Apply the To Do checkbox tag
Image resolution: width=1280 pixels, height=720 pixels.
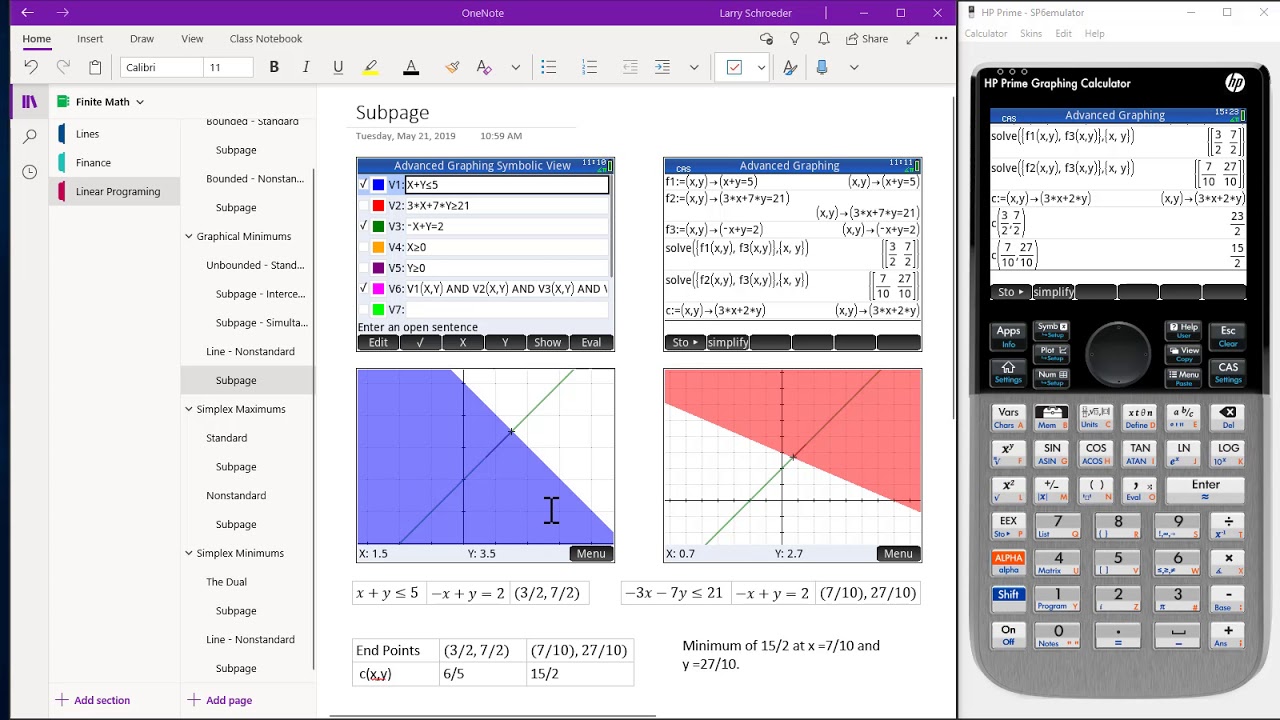pos(734,67)
